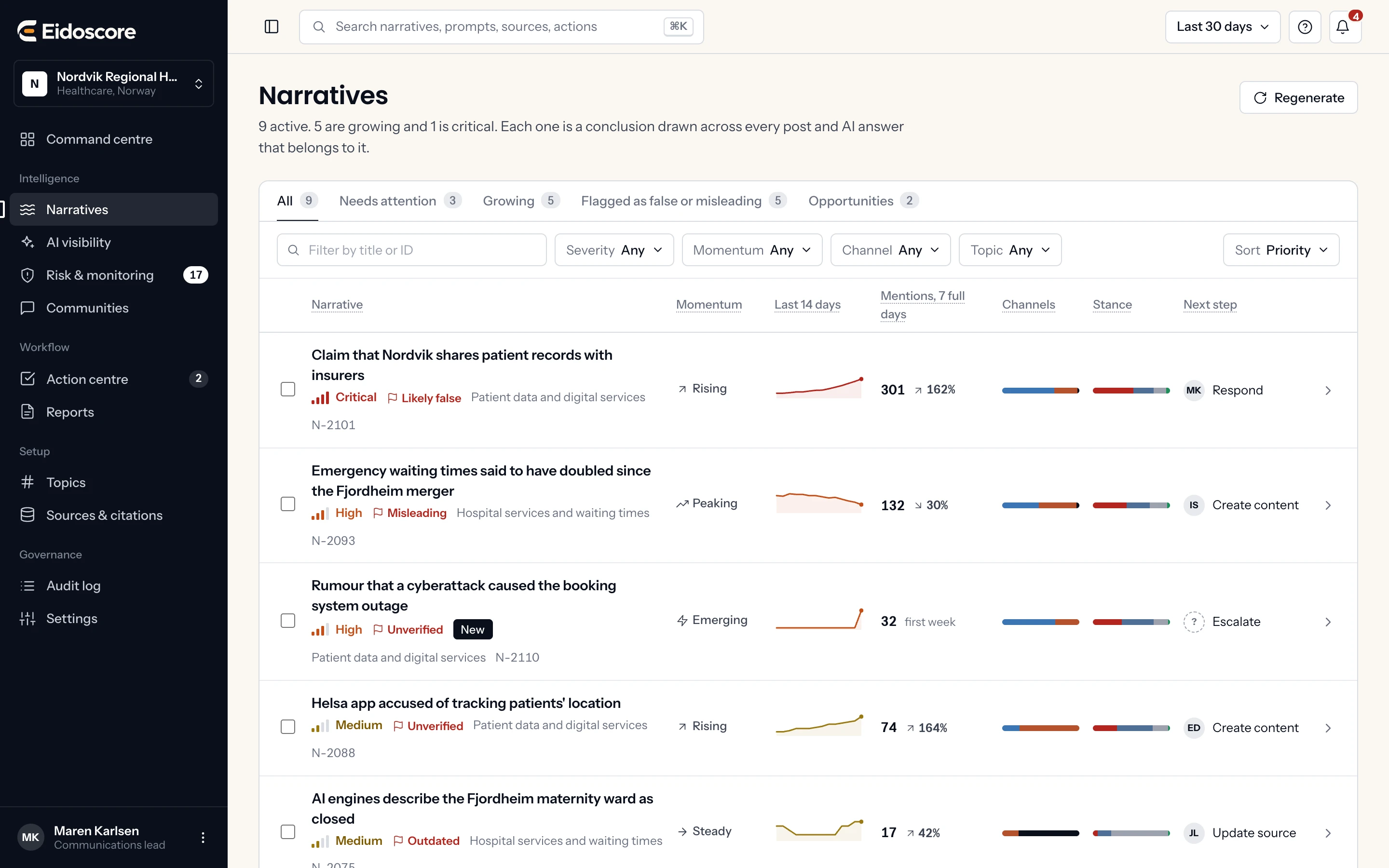Check the Helsa app narrative row

pos(288,727)
